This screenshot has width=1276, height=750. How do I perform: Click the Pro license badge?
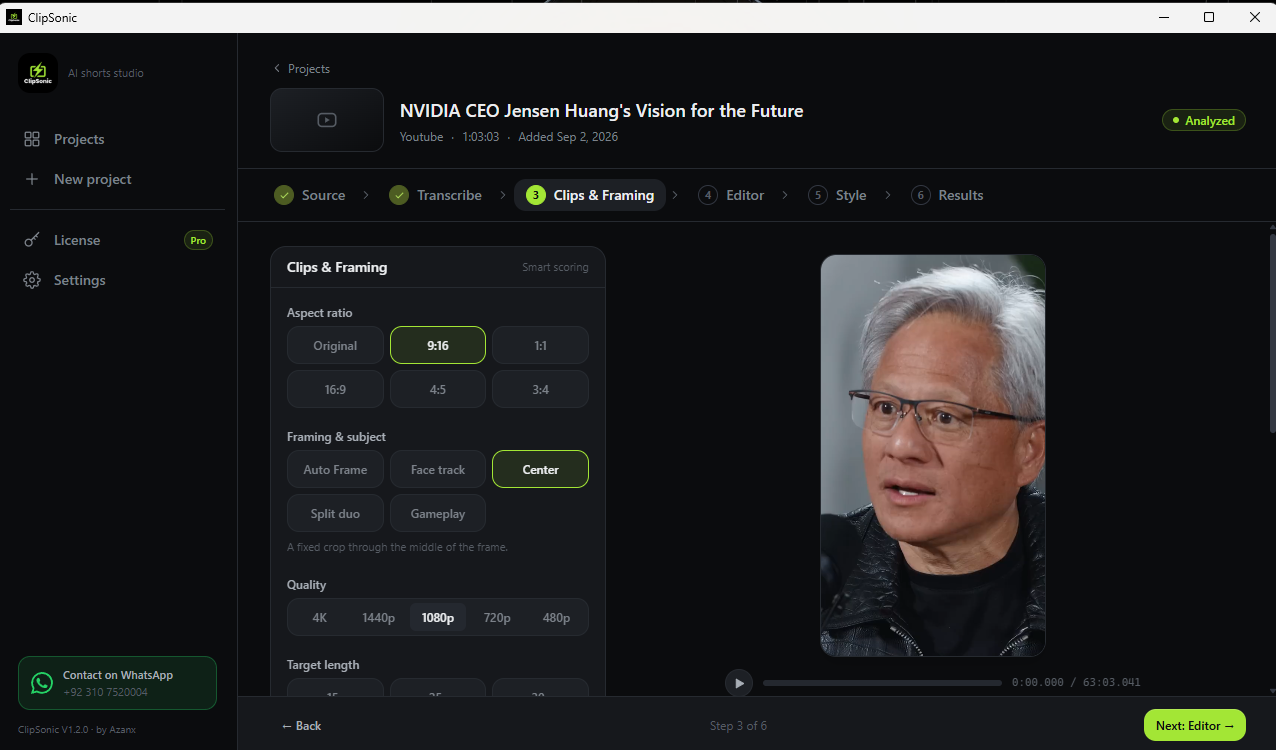(x=198, y=240)
